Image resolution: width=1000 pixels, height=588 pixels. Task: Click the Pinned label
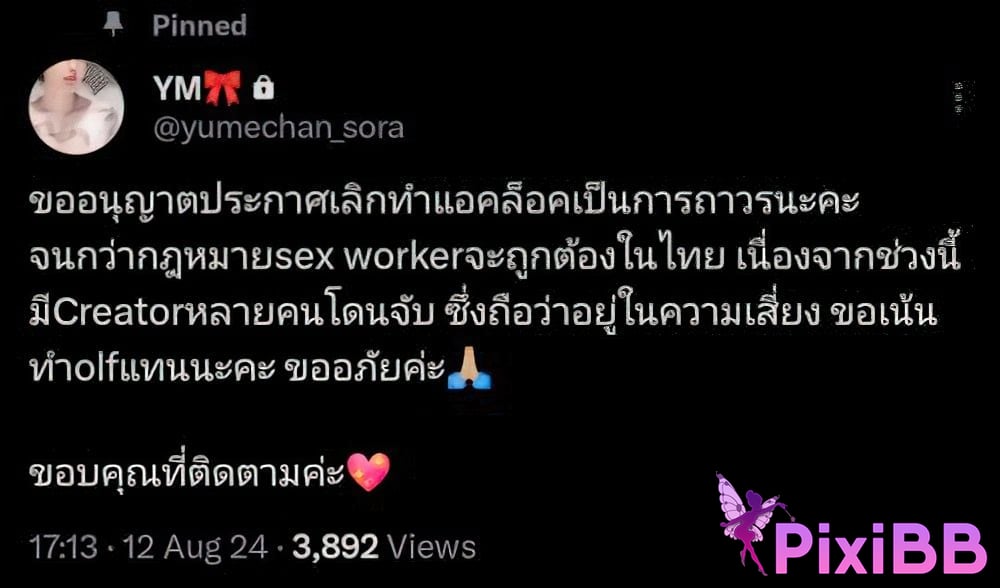(199, 26)
